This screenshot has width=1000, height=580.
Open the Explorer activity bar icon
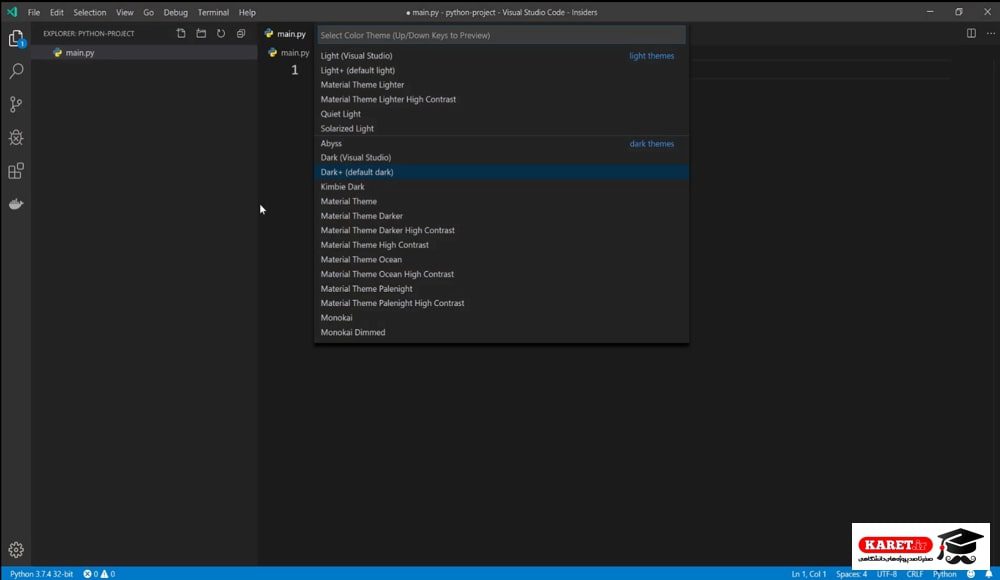[16, 38]
